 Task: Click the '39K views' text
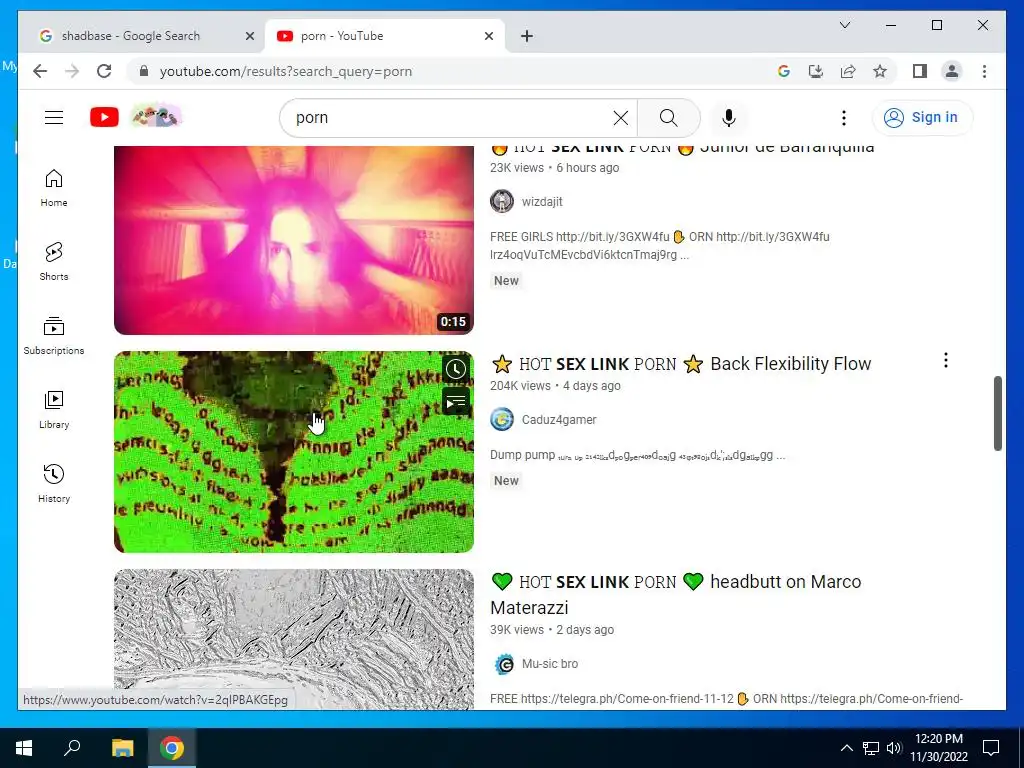click(x=517, y=630)
